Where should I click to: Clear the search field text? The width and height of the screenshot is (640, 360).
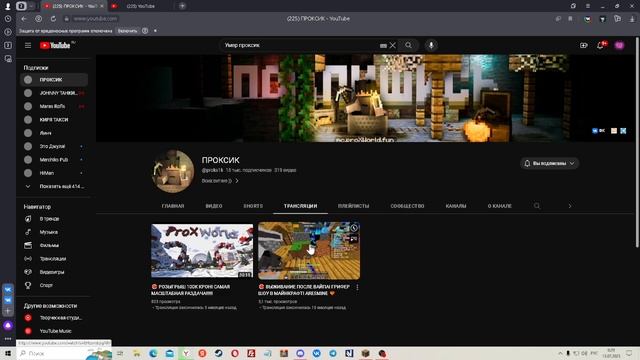point(393,45)
